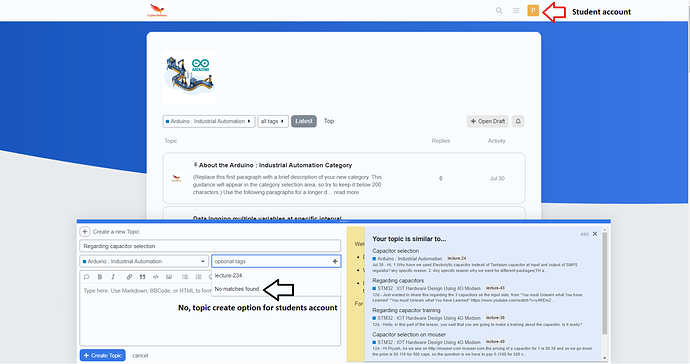Click the lecture-43 tag badge

tap(495, 288)
